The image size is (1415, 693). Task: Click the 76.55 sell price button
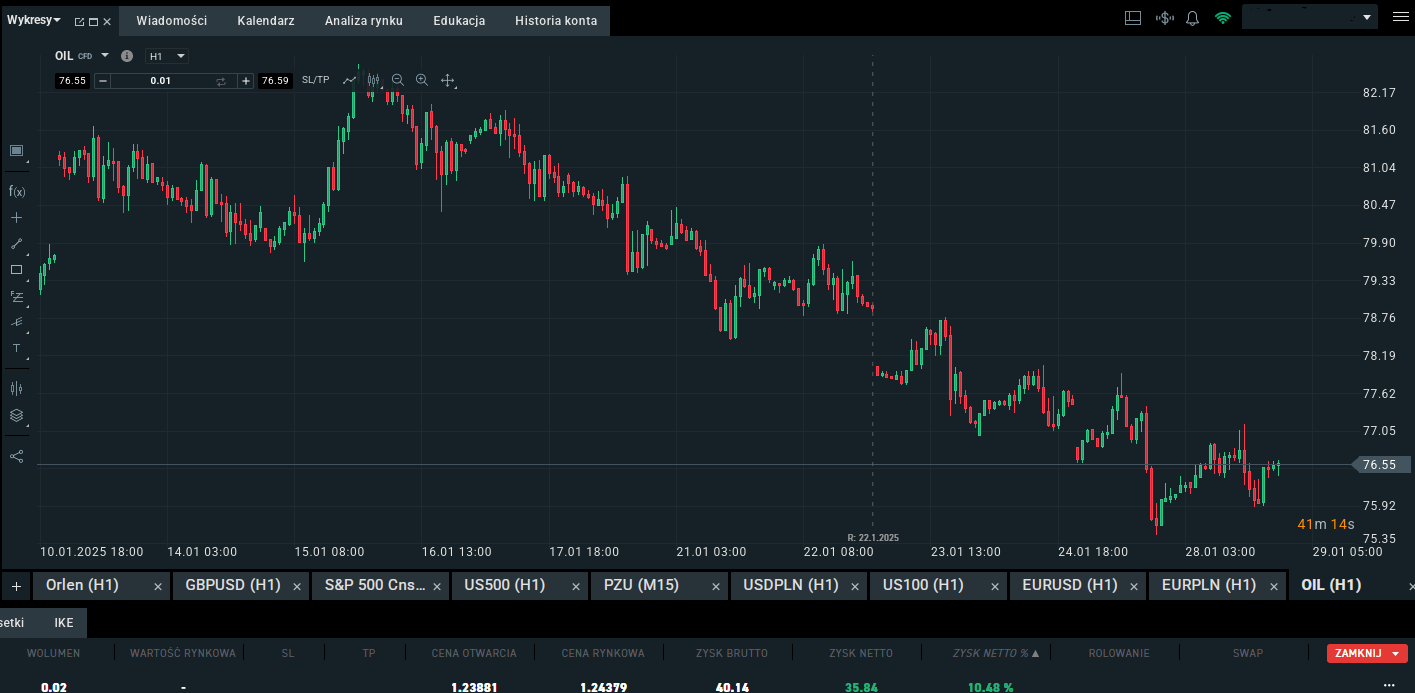click(72, 81)
